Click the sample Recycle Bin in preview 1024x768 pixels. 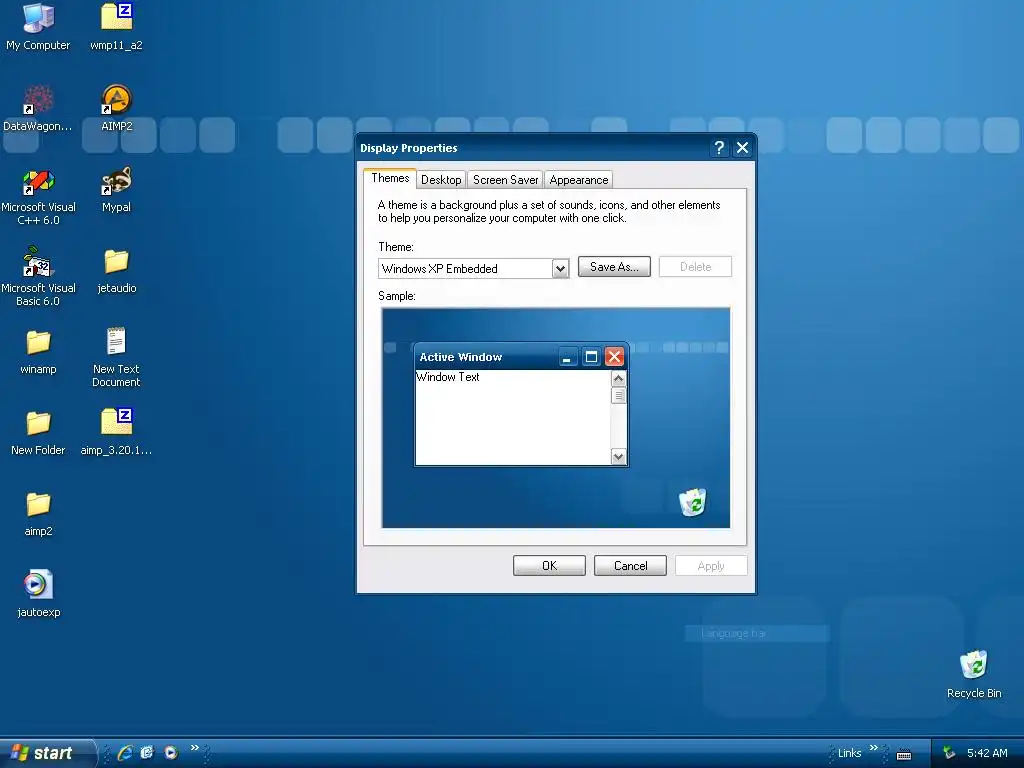tap(692, 502)
